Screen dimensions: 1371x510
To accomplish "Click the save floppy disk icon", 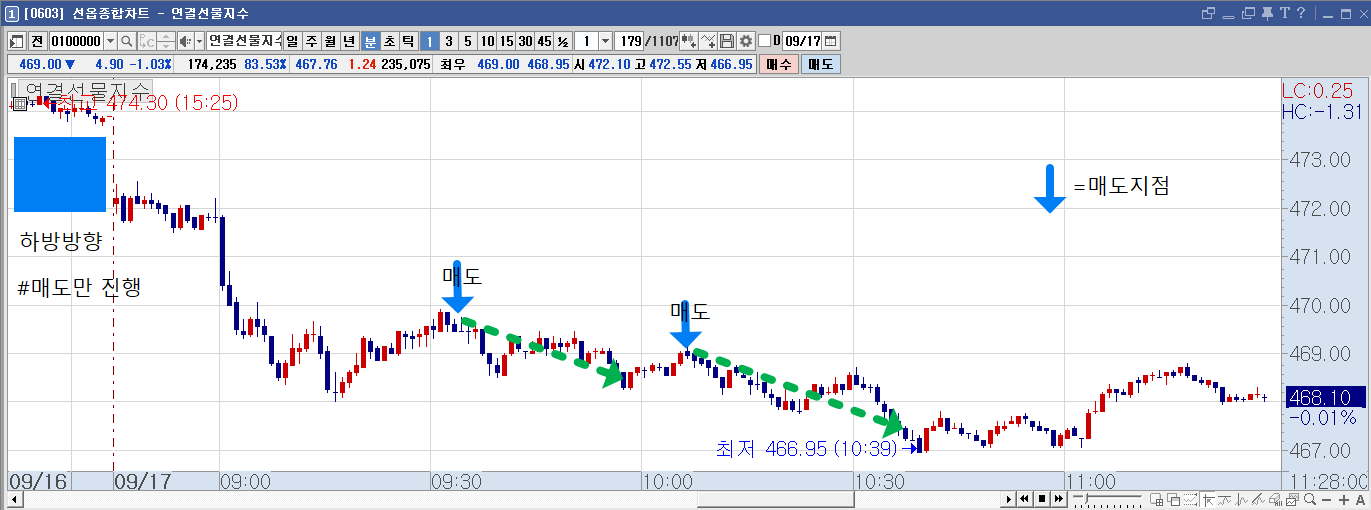I will [x=726, y=41].
